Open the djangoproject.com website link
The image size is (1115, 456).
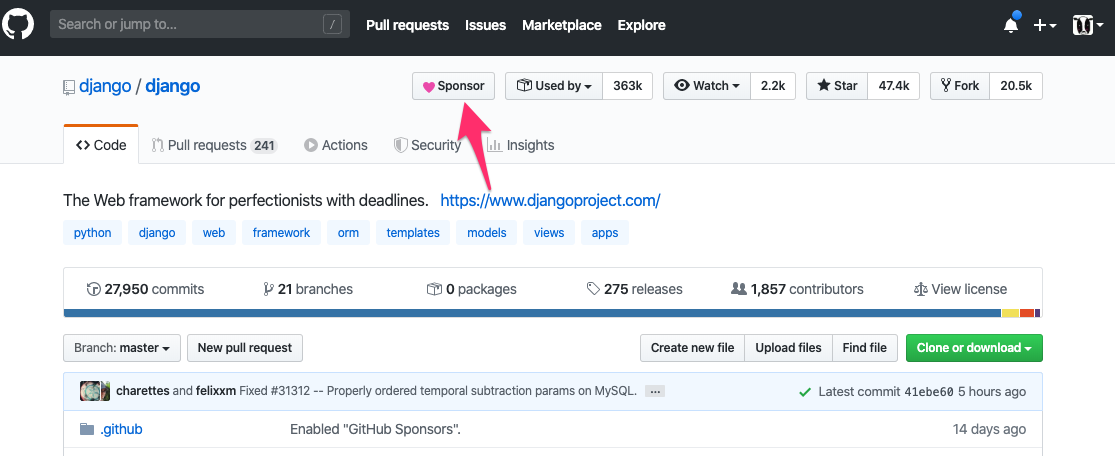pos(550,201)
